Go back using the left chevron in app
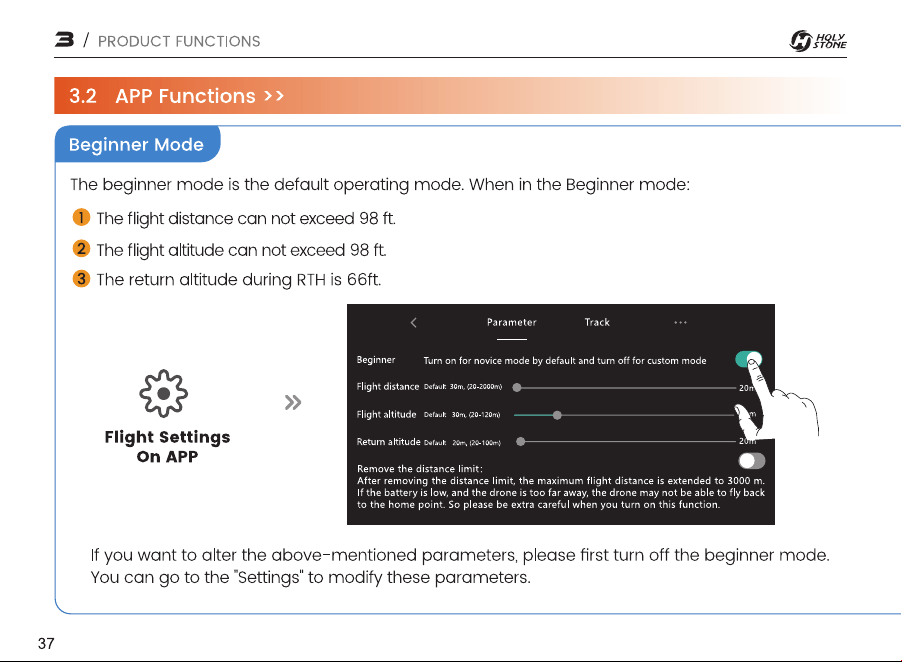This screenshot has height=662, width=902. pos(414,323)
